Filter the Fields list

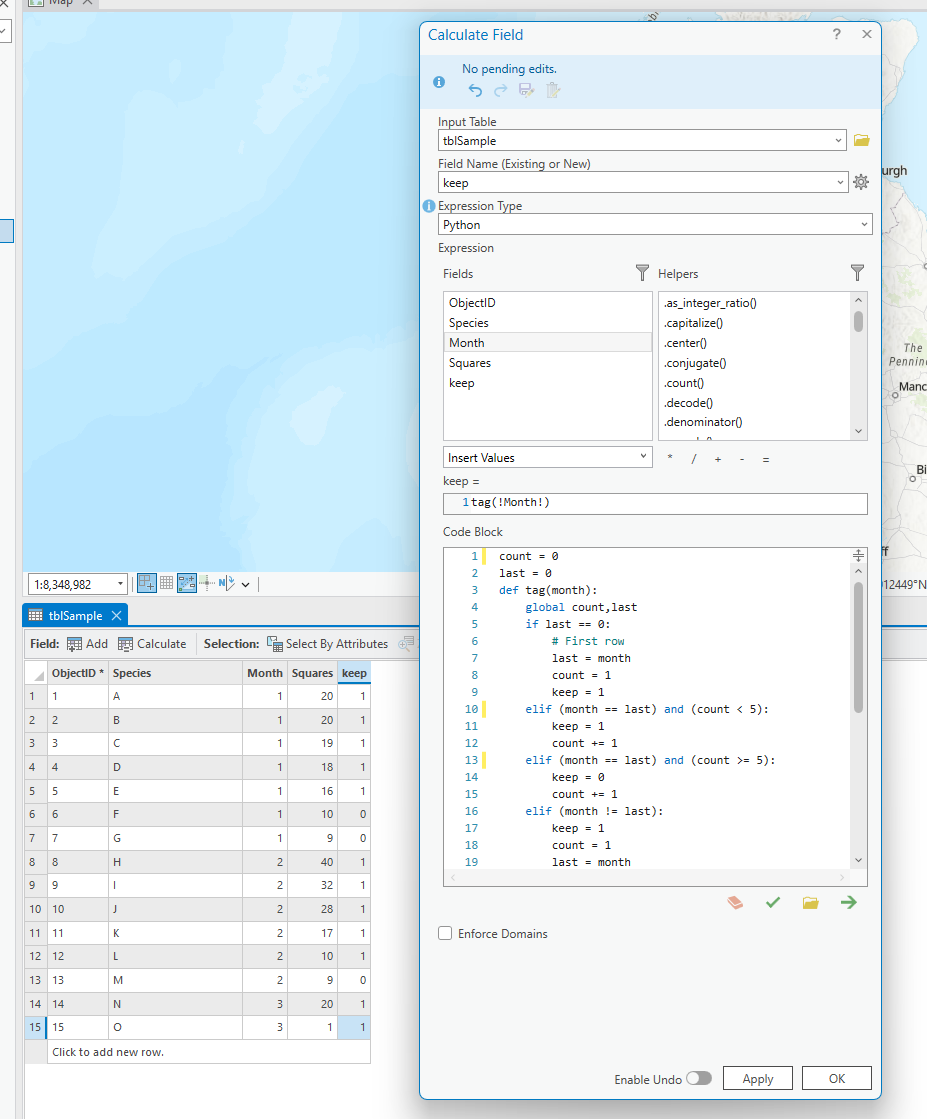(x=641, y=273)
